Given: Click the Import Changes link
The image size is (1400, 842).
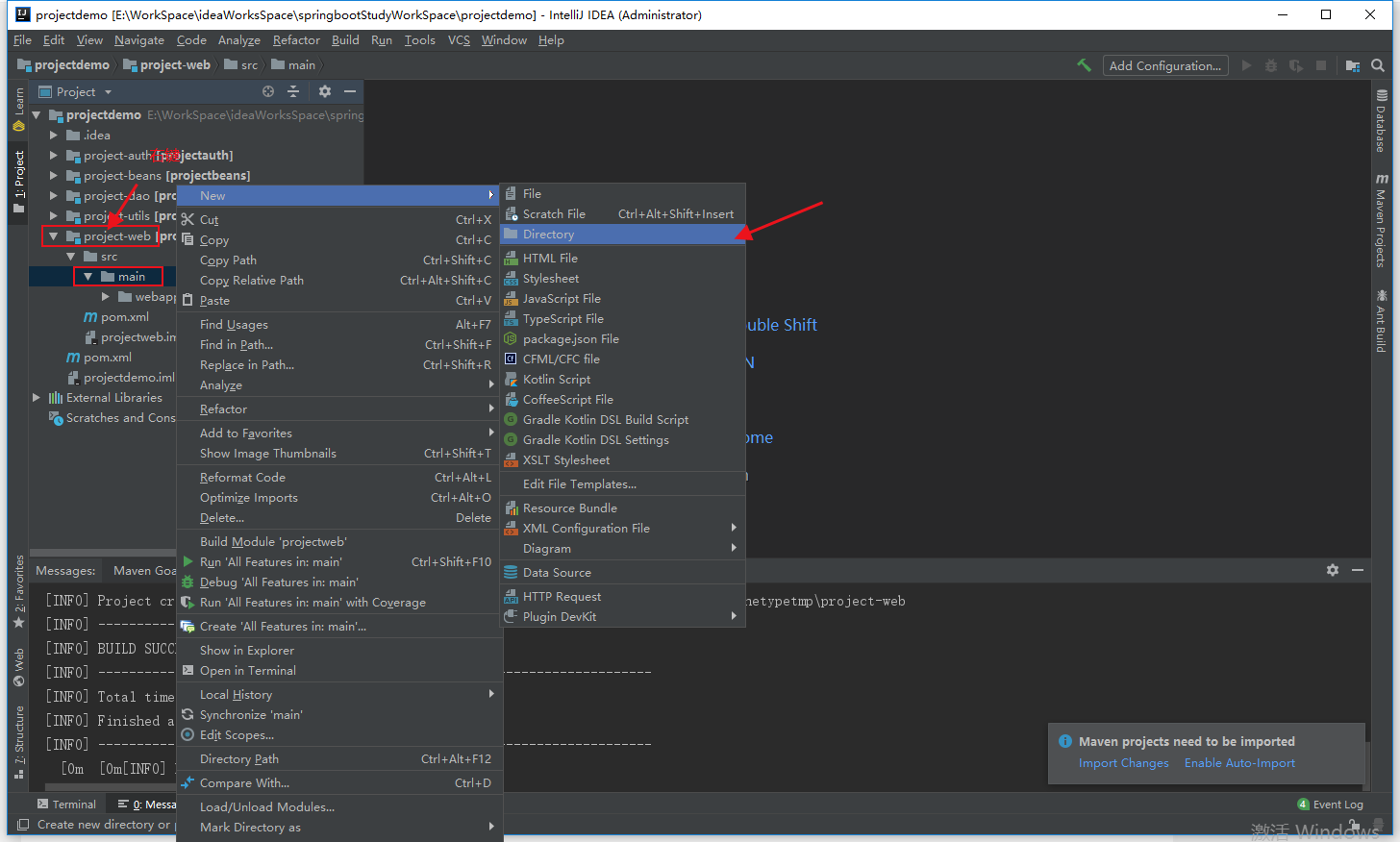Looking at the screenshot, I should tap(1124, 763).
